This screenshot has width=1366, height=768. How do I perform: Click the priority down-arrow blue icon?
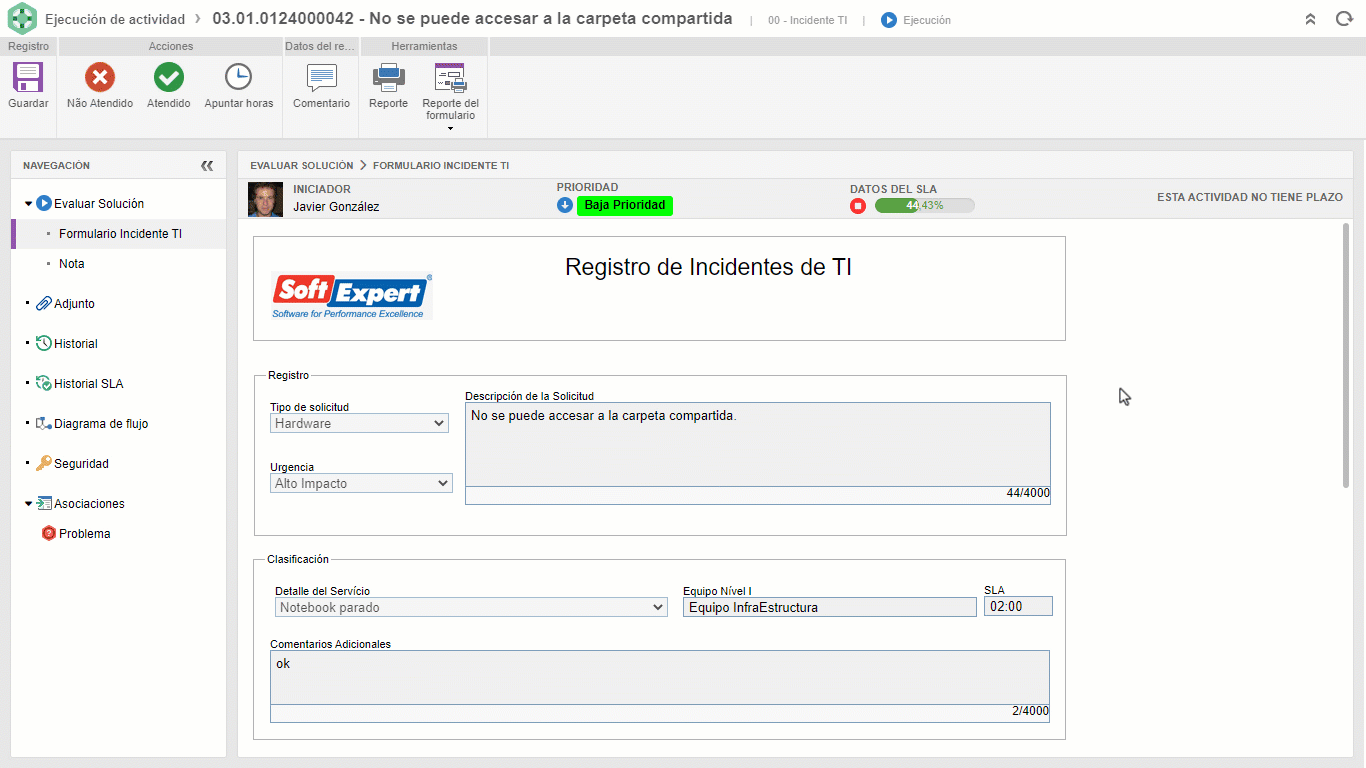point(565,205)
